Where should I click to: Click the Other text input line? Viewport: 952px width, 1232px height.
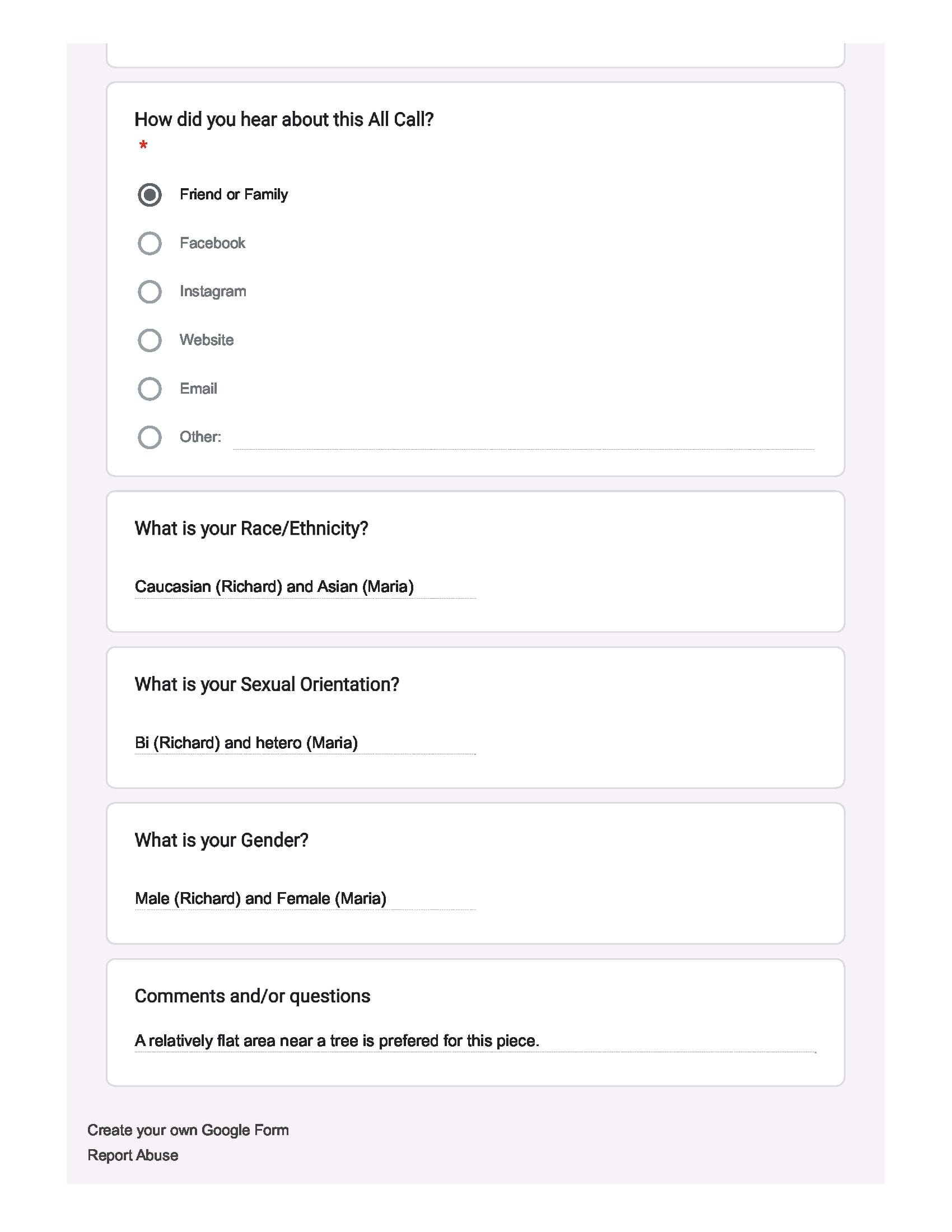point(524,438)
